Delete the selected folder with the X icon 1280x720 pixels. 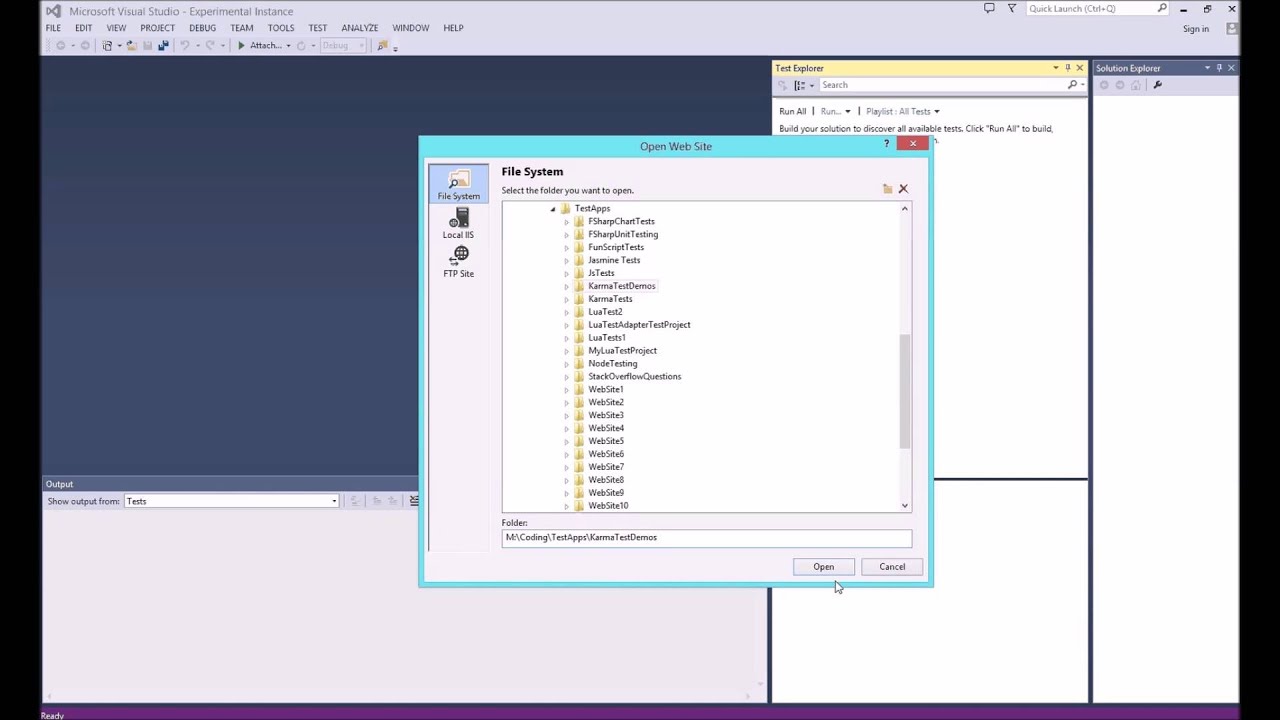[x=903, y=189]
